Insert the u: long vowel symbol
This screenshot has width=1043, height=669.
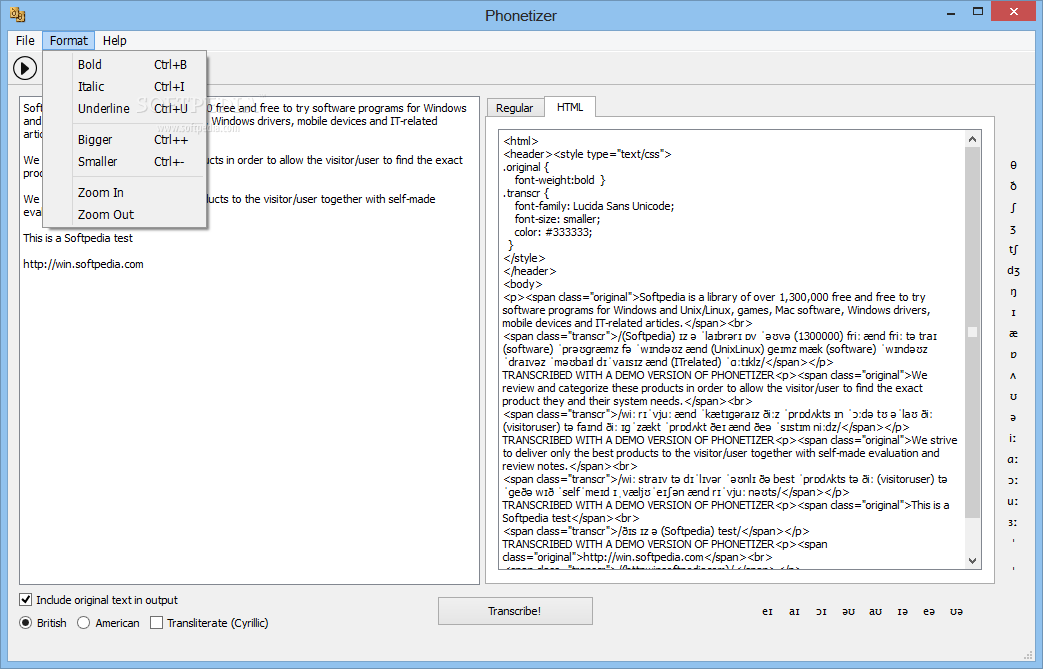tap(1013, 501)
